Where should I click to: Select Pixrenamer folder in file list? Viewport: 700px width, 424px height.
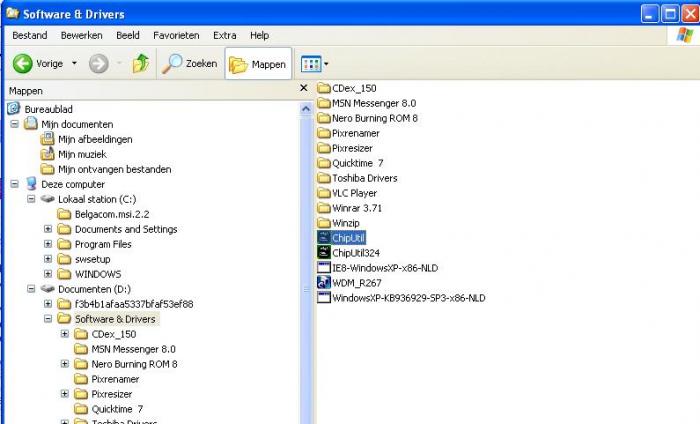[348, 133]
